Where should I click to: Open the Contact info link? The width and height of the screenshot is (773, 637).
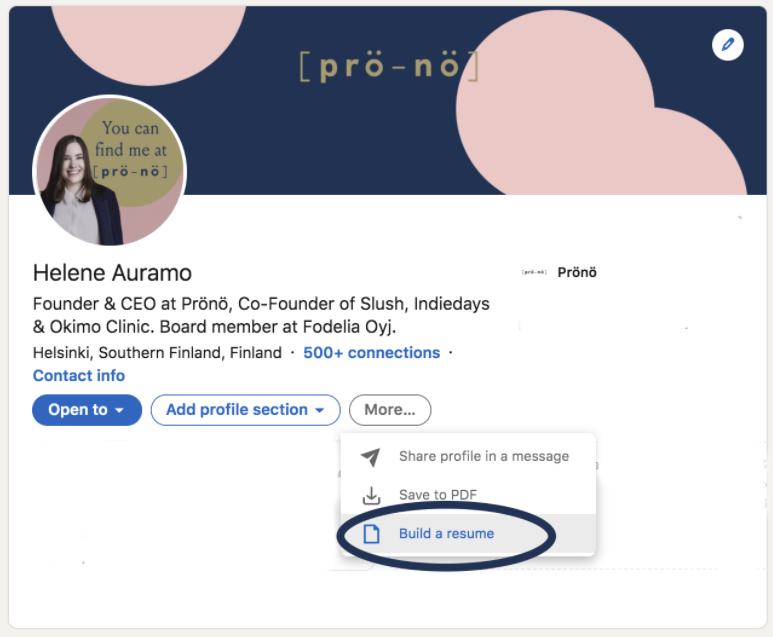pyautogui.click(x=79, y=376)
